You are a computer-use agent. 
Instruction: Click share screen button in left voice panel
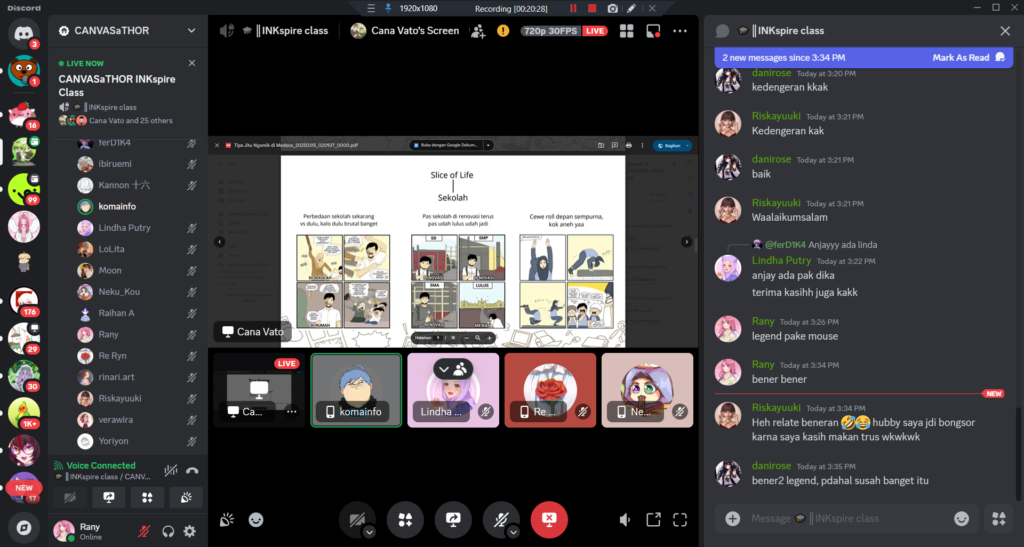108,498
